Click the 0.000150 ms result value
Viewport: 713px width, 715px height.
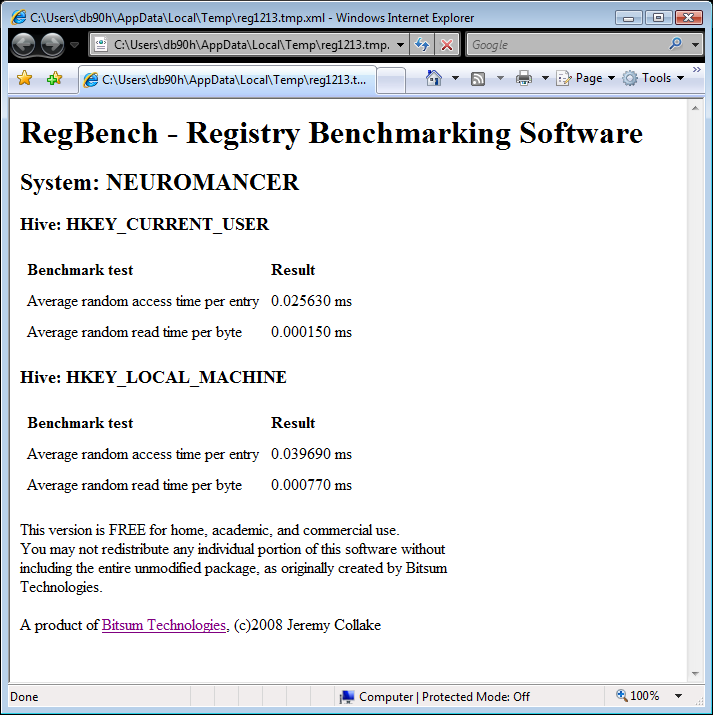[311, 332]
